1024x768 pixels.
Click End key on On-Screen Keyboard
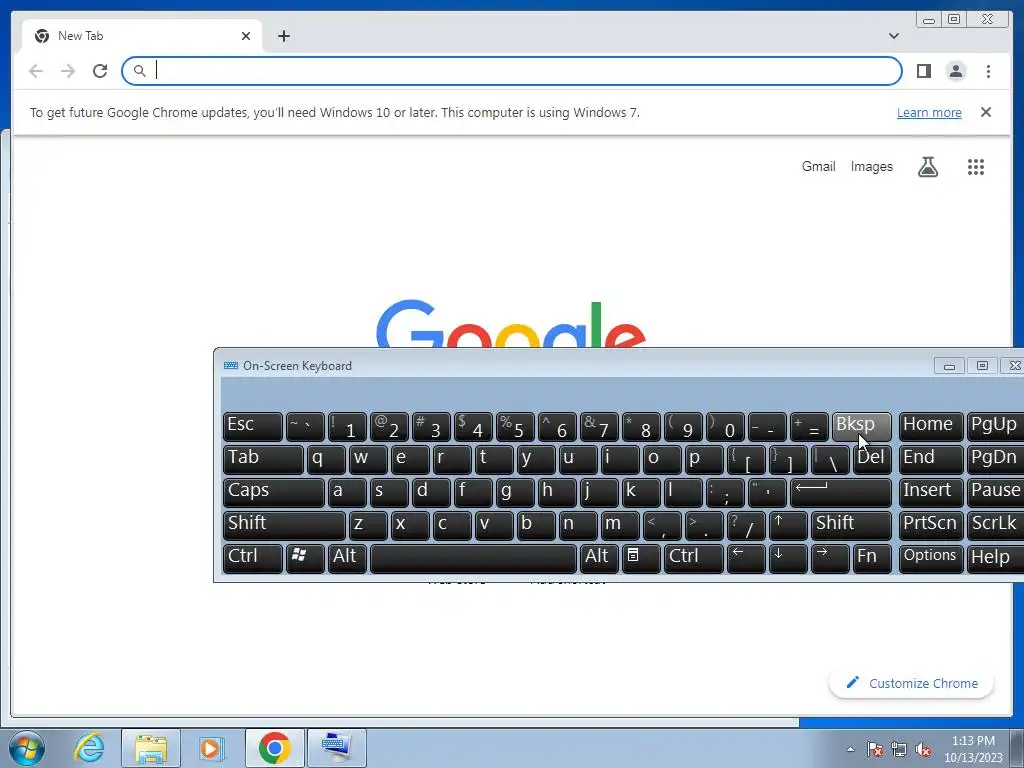click(931, 460)
